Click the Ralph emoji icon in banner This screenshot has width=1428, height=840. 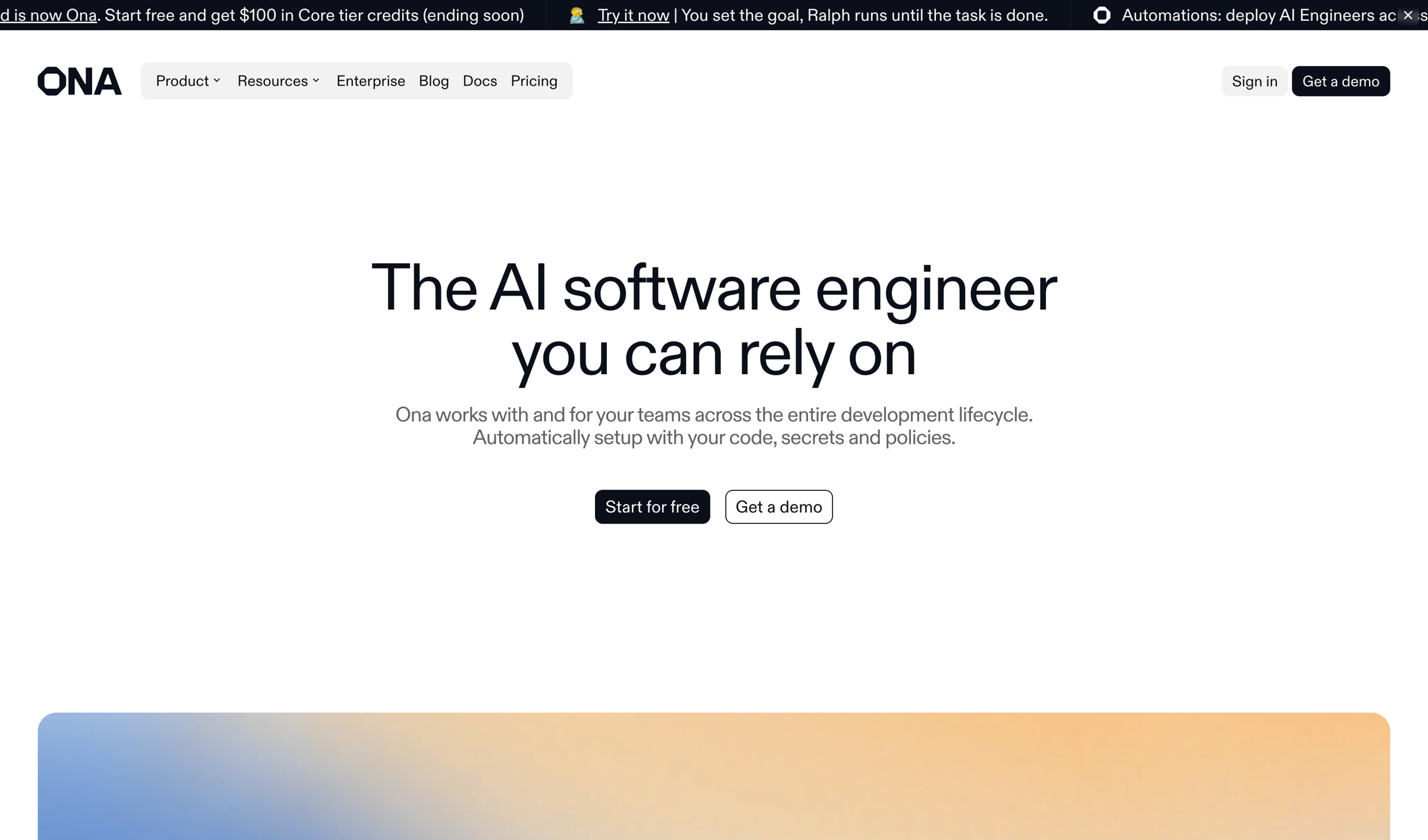pos(577,15)
